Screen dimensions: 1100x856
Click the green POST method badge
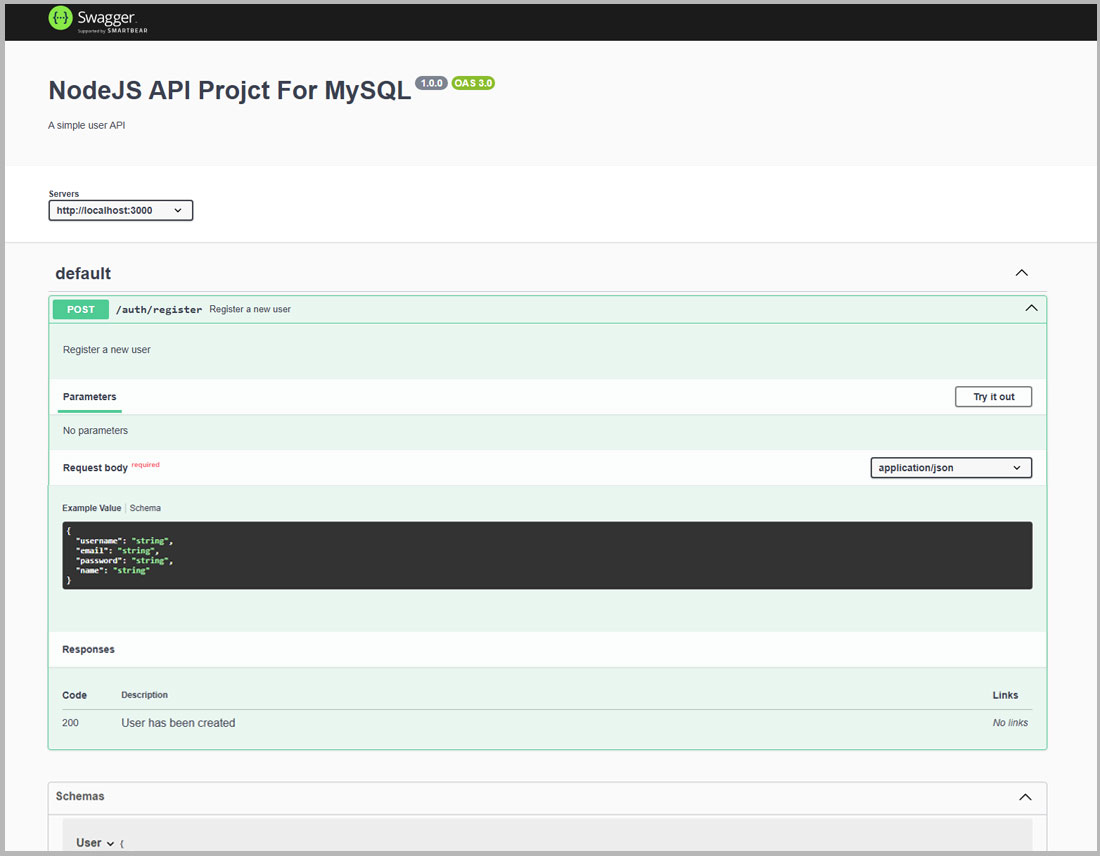click(x=81, y=310)
